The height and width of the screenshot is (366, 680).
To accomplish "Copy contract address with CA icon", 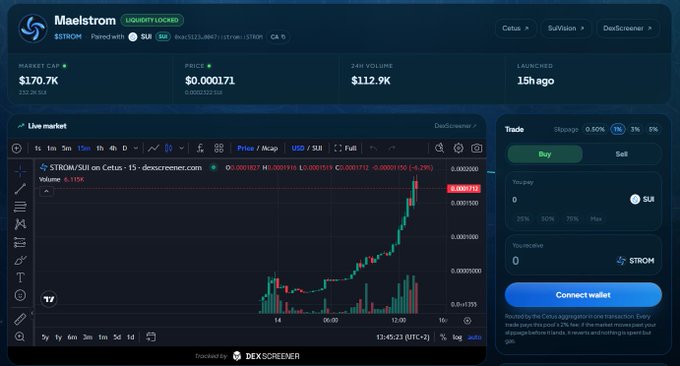I will click(x=278, y=37).
